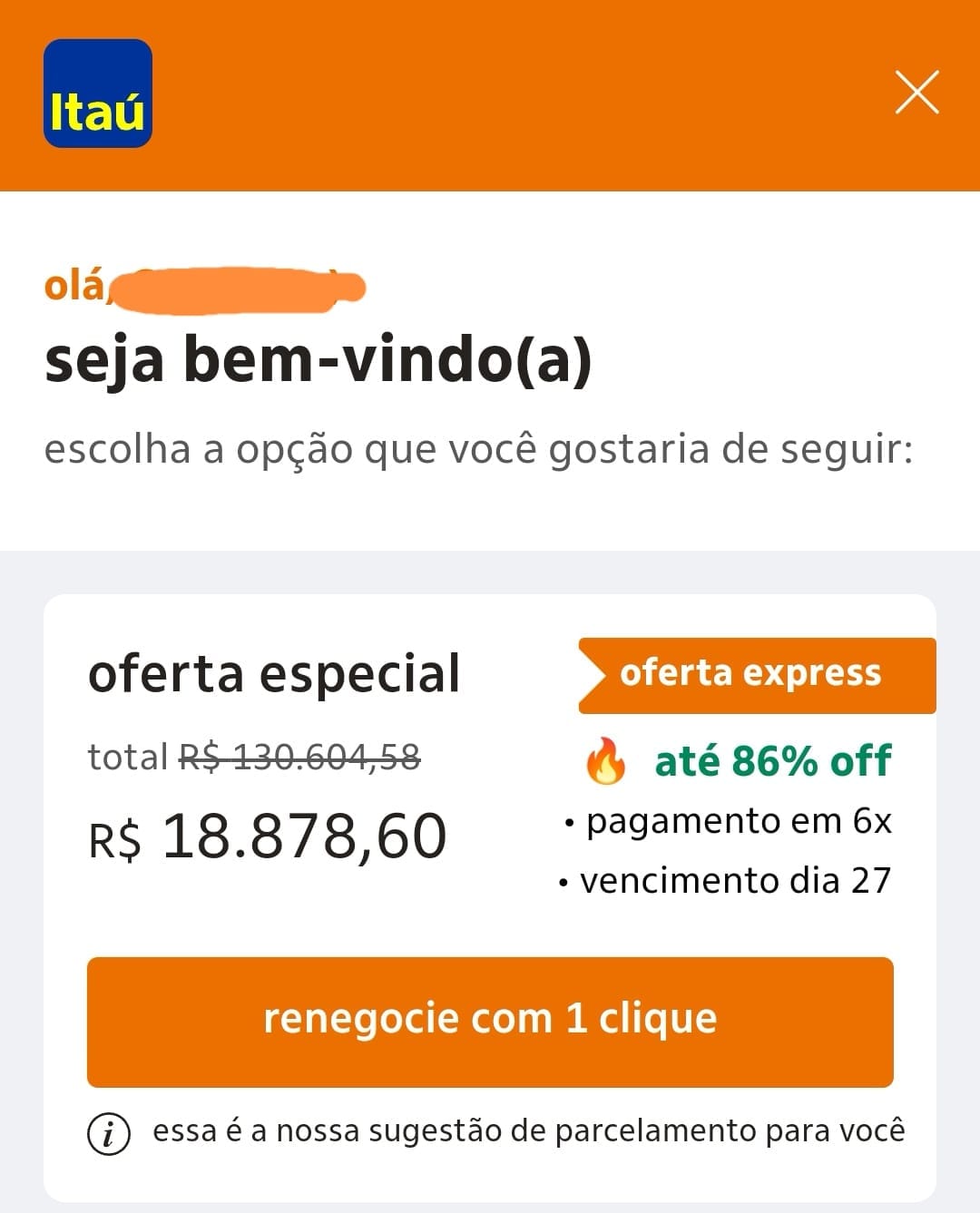
Task: Tap the fire emoji icon
Action: pos(606,760)
